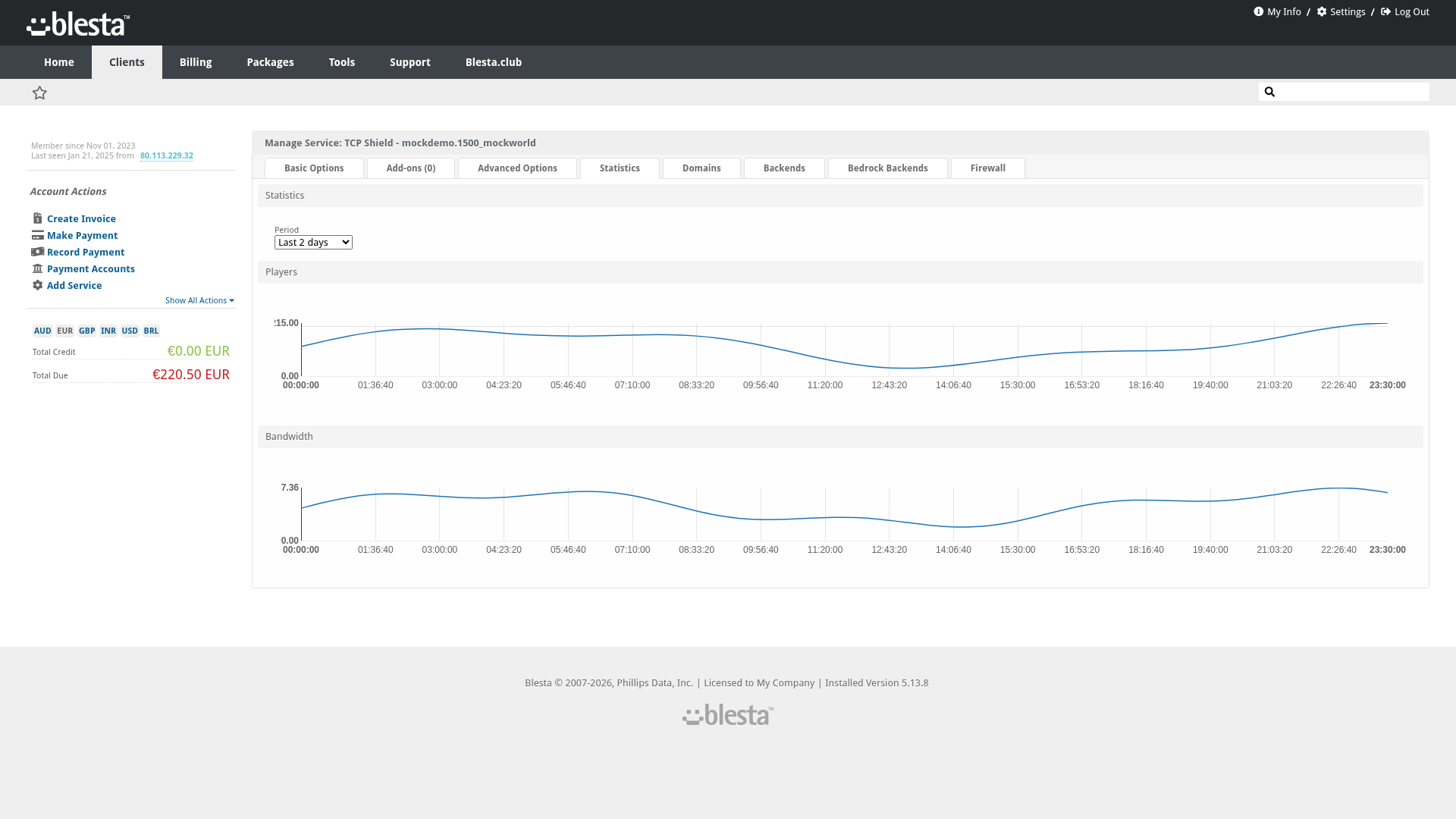Click the favorites star icon
The image size is (1456, 819).
tap(39, 93)
